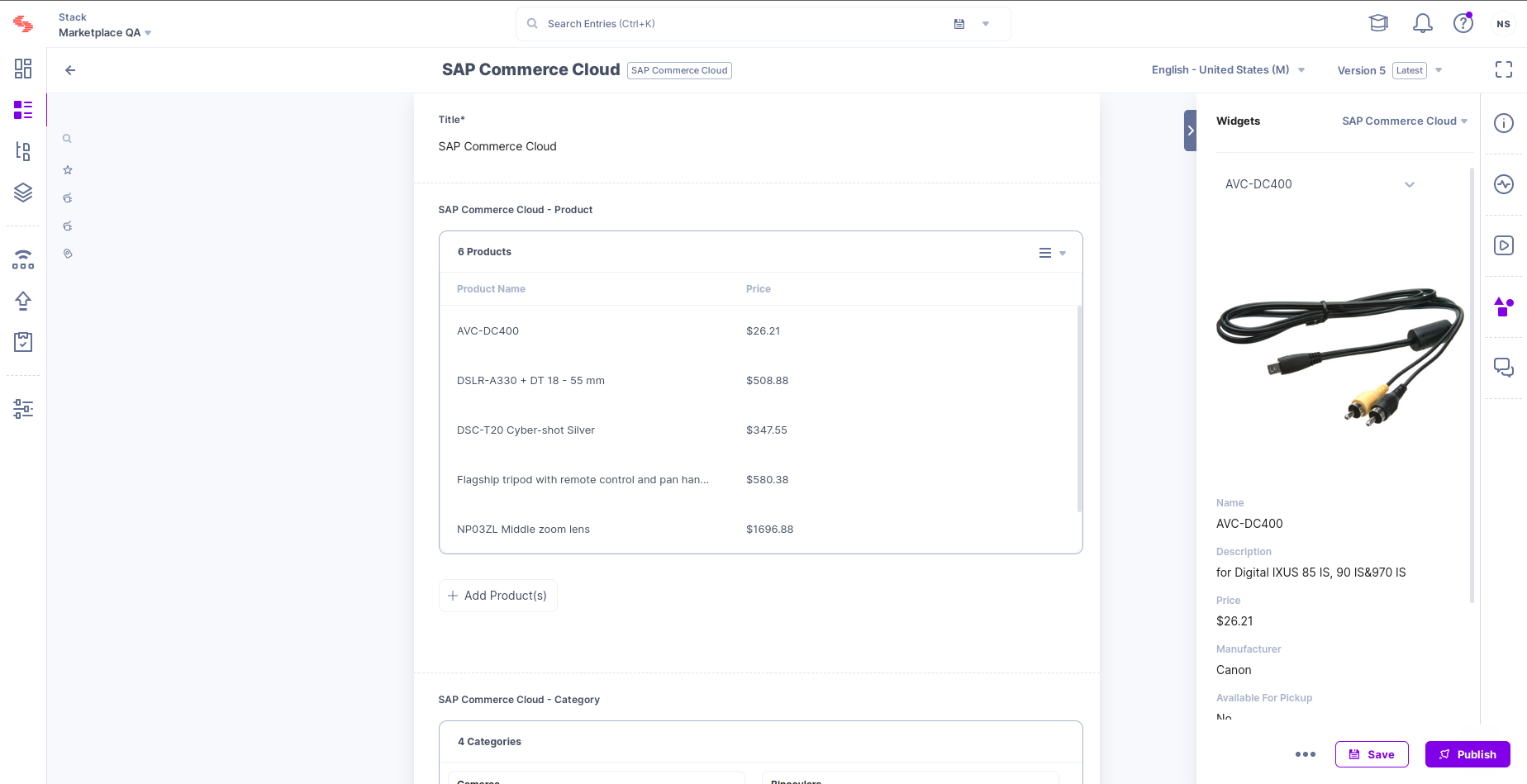The width and height of the screenshot is (1527, 784).
Task: Click the $1696.88 price cell
Action: [769, 530]
